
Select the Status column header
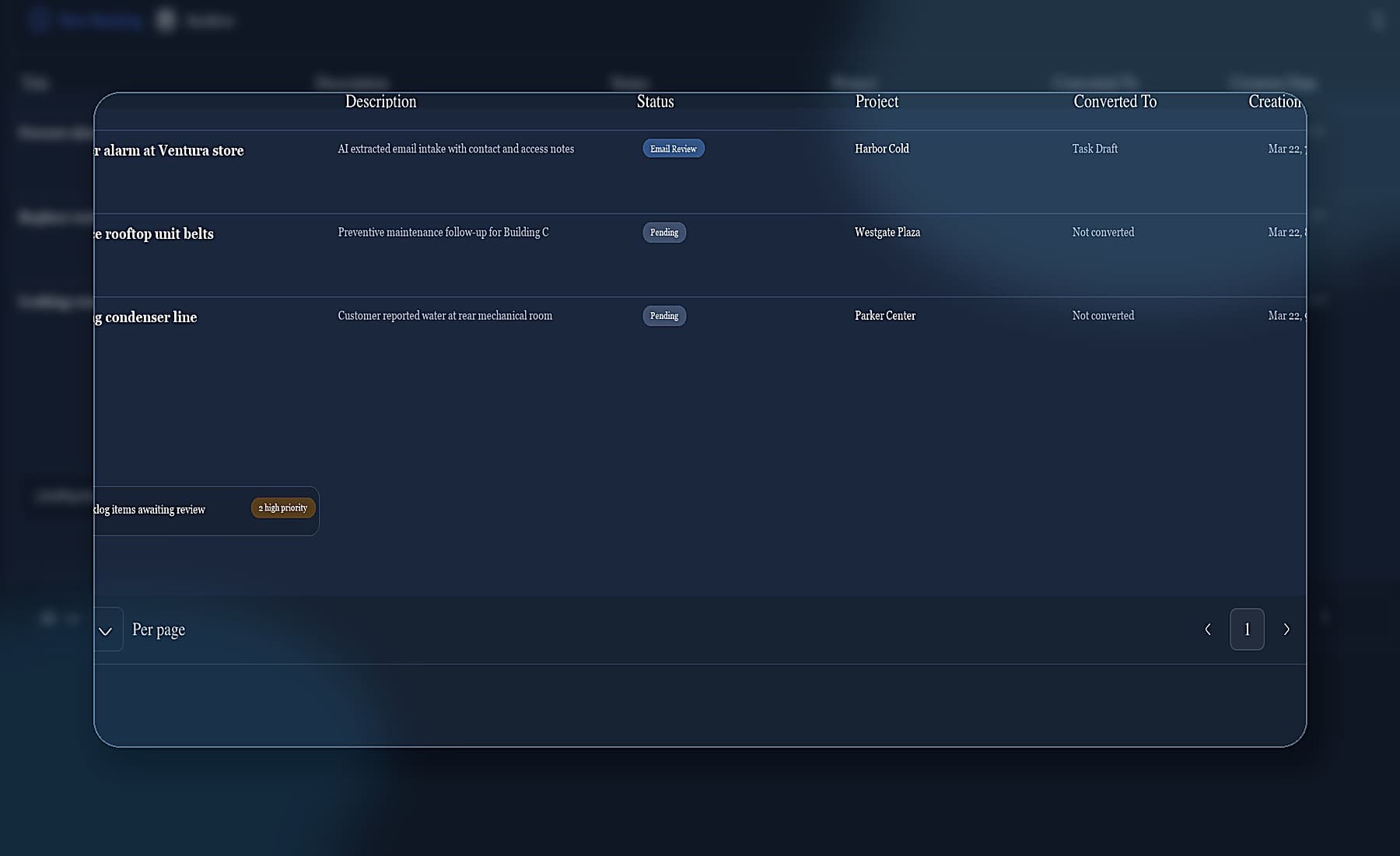(x=655, y=101)
